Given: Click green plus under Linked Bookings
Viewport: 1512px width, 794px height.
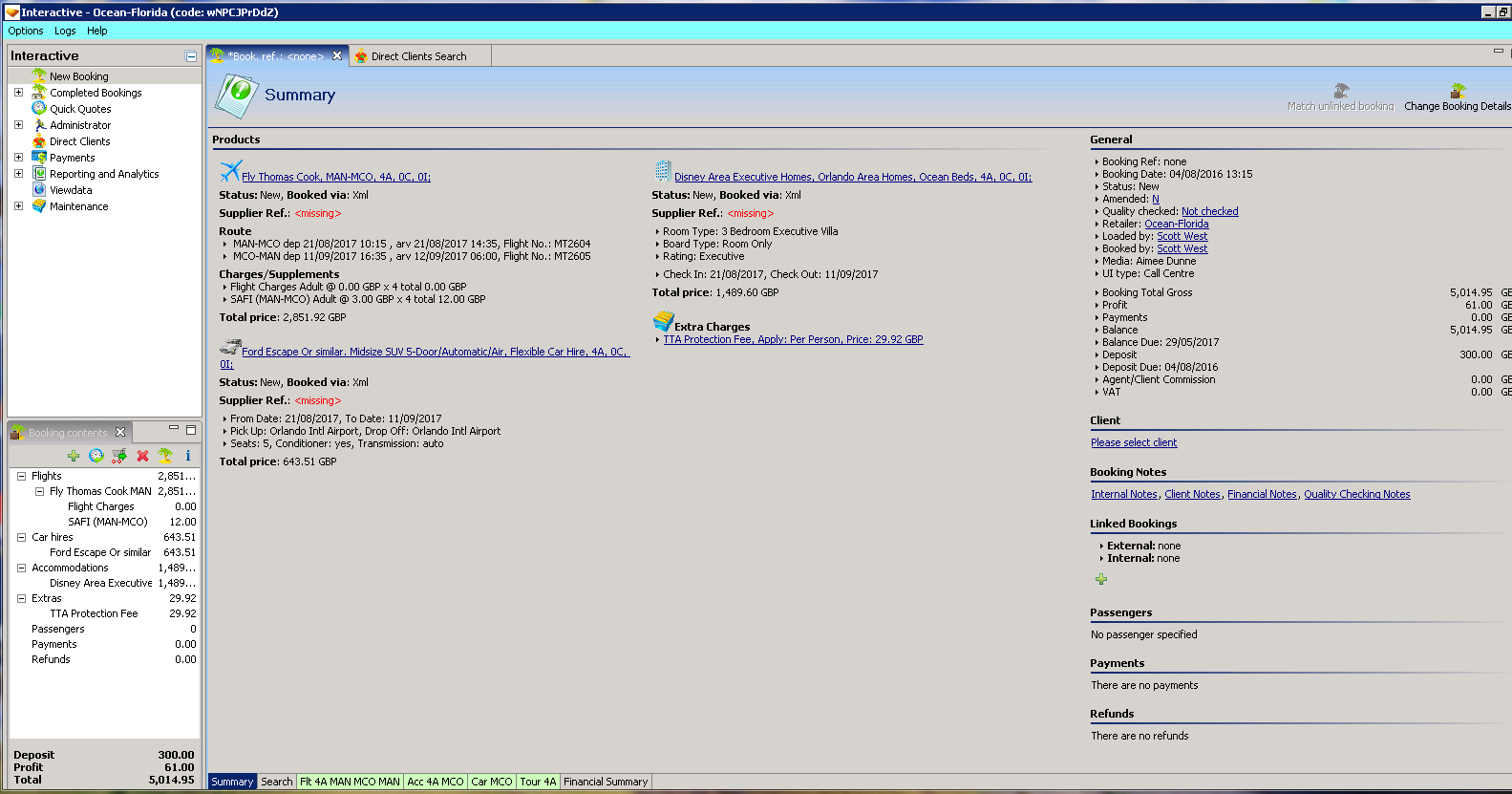Looking at the screenshot, I should pyautogui.click(x=1101, y=579).
